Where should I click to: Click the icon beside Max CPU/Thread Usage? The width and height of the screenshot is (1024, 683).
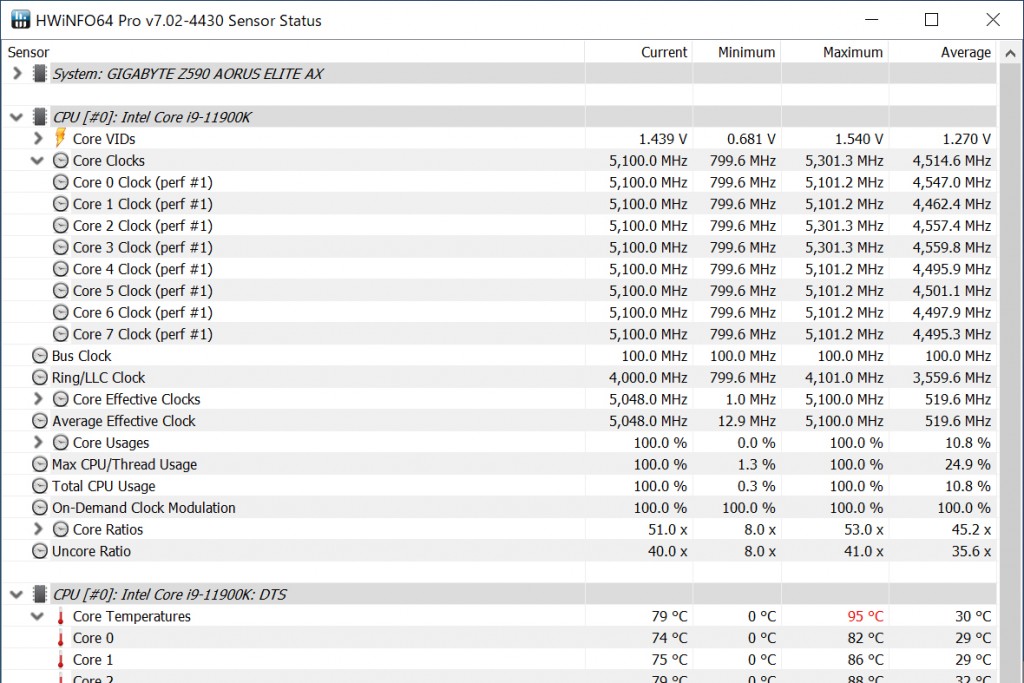point(40,464)
